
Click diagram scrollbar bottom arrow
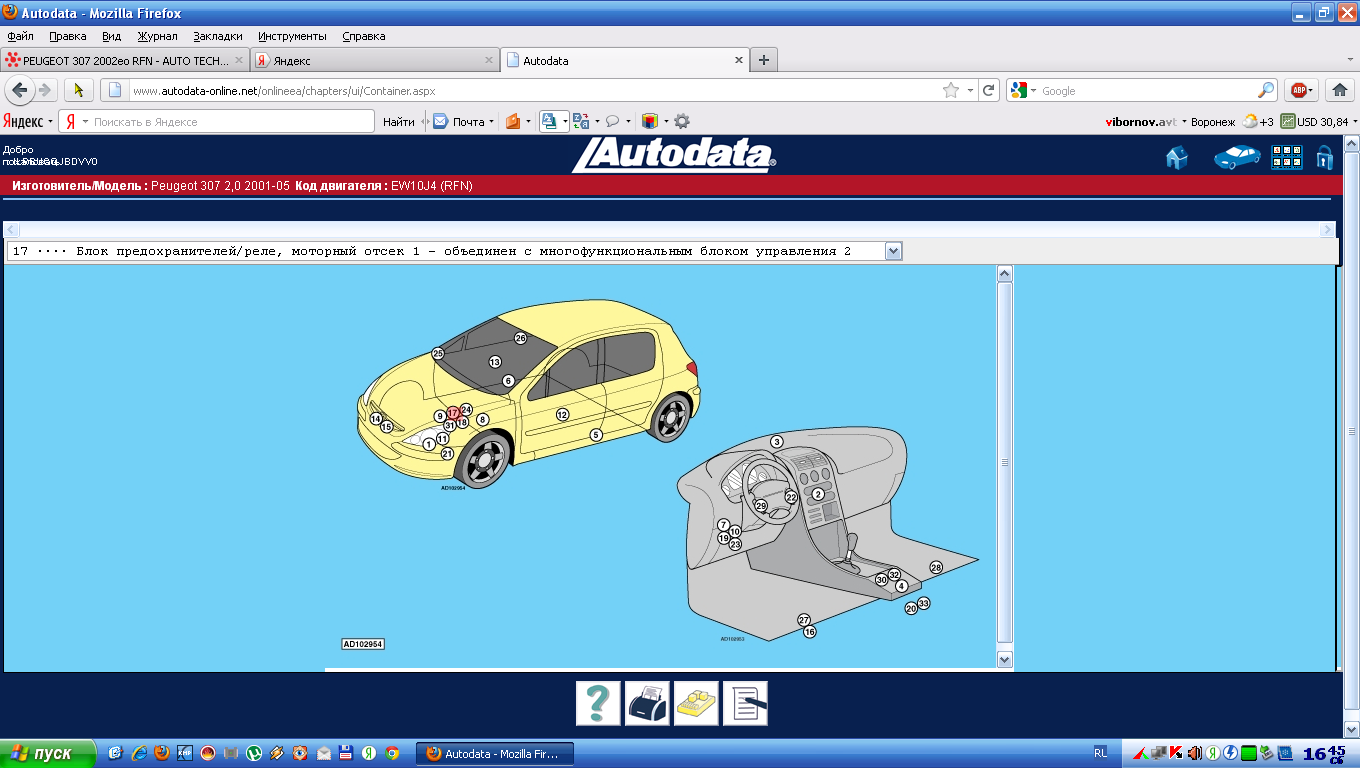(1005, 659)
